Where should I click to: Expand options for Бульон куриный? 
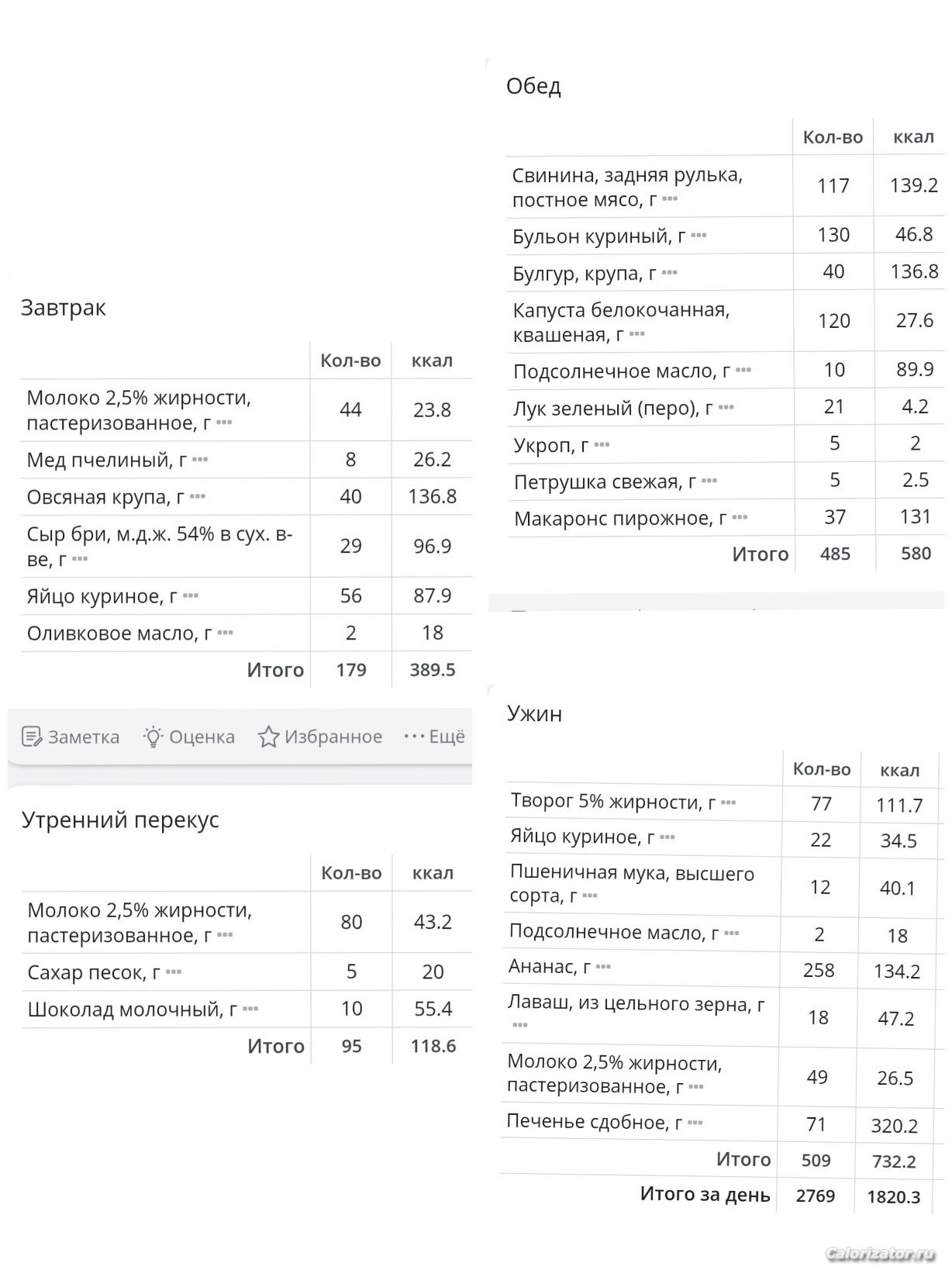698,236
